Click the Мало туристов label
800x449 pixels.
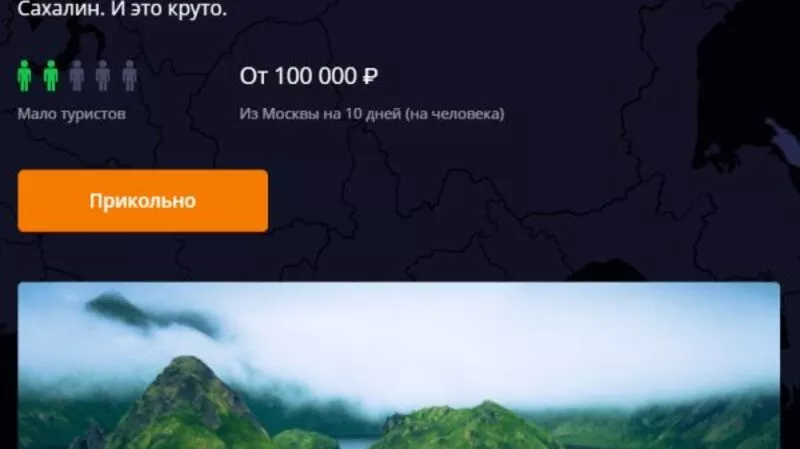point(71,113)
